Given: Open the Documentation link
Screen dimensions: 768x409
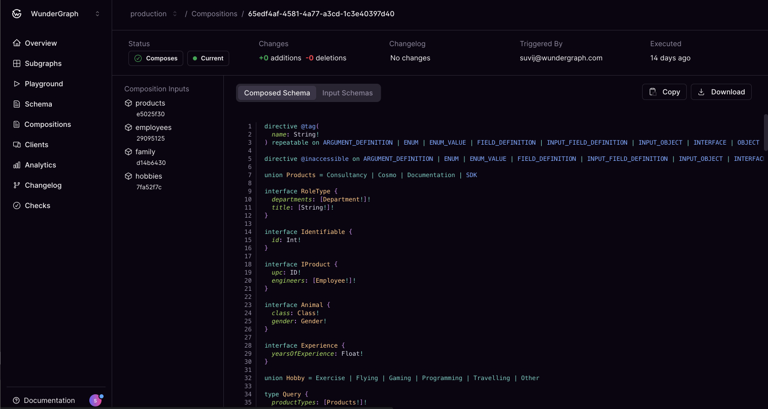Looking at the screenshot, I should click(49, 401).
